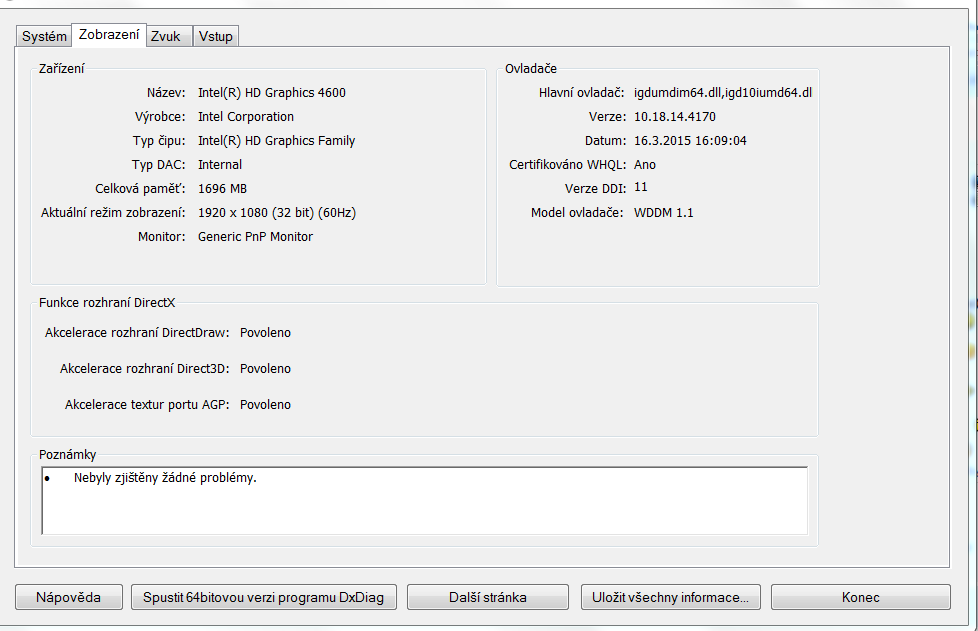Image resolution: width=978 pixels, height=631 pixels.
Task: Click the 'Verze:' label
Action: pyautogui.click(x=607, y=117)
